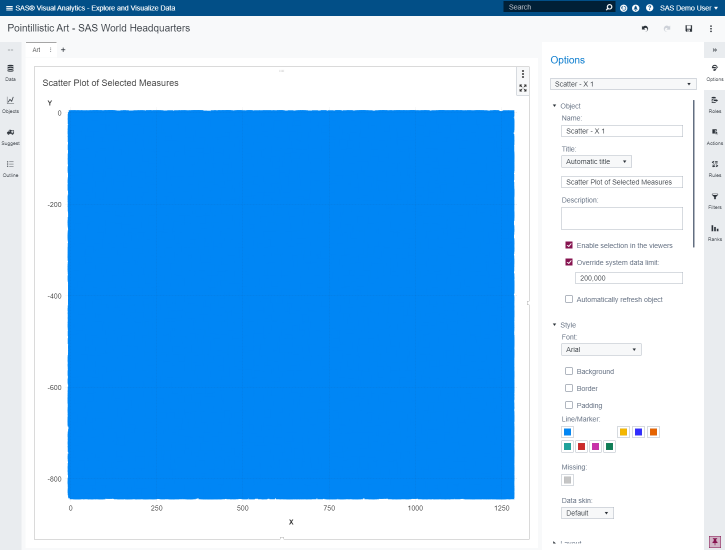Open the Objects pane
This screenshot has height=550, width=725.
(x=10, y=104)
